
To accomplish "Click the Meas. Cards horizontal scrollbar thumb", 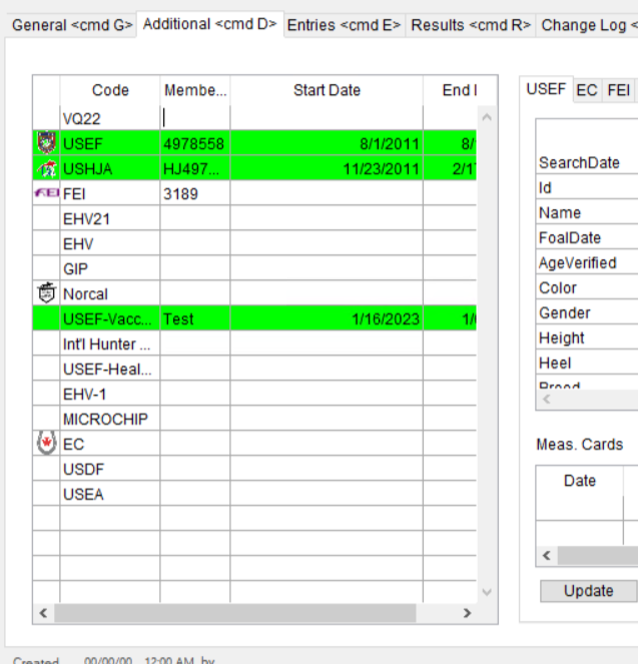I will 598,556.
